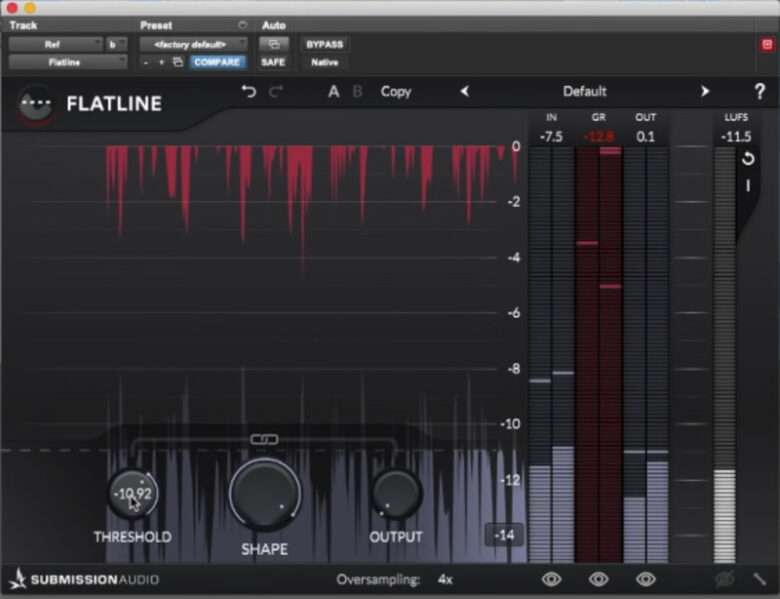The image size is (780, 599).
Task: Open the factory default preset dropdown
Action: (193, 44)
